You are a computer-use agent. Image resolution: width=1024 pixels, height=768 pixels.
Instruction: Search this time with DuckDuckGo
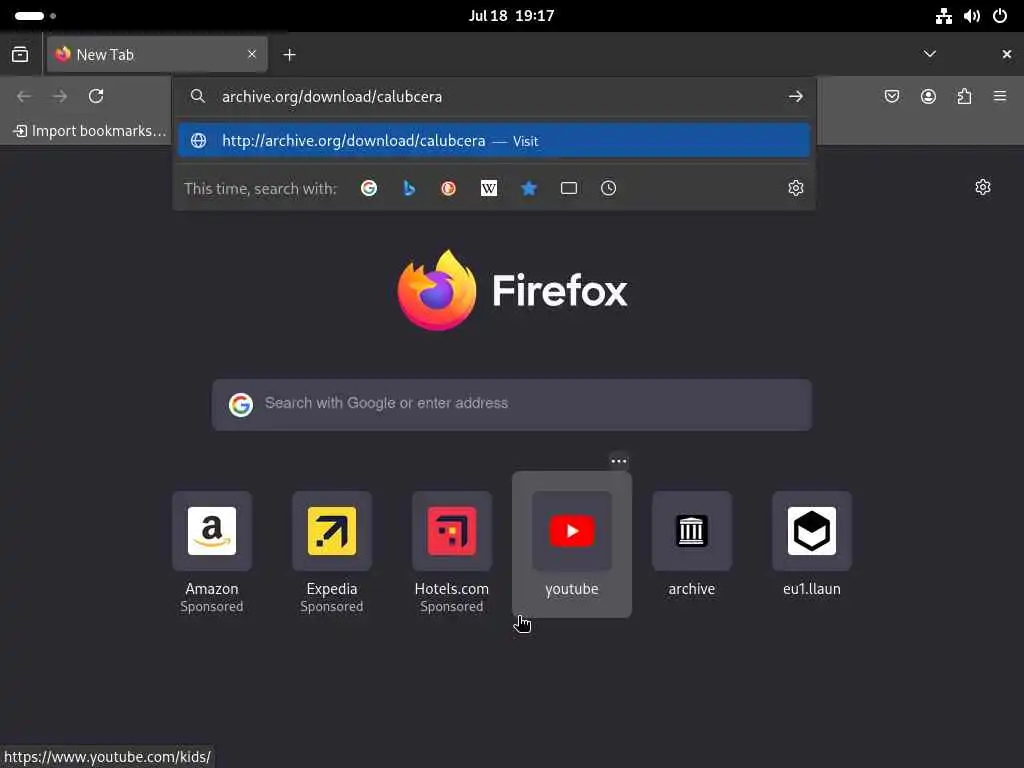(x=449, y=188)
